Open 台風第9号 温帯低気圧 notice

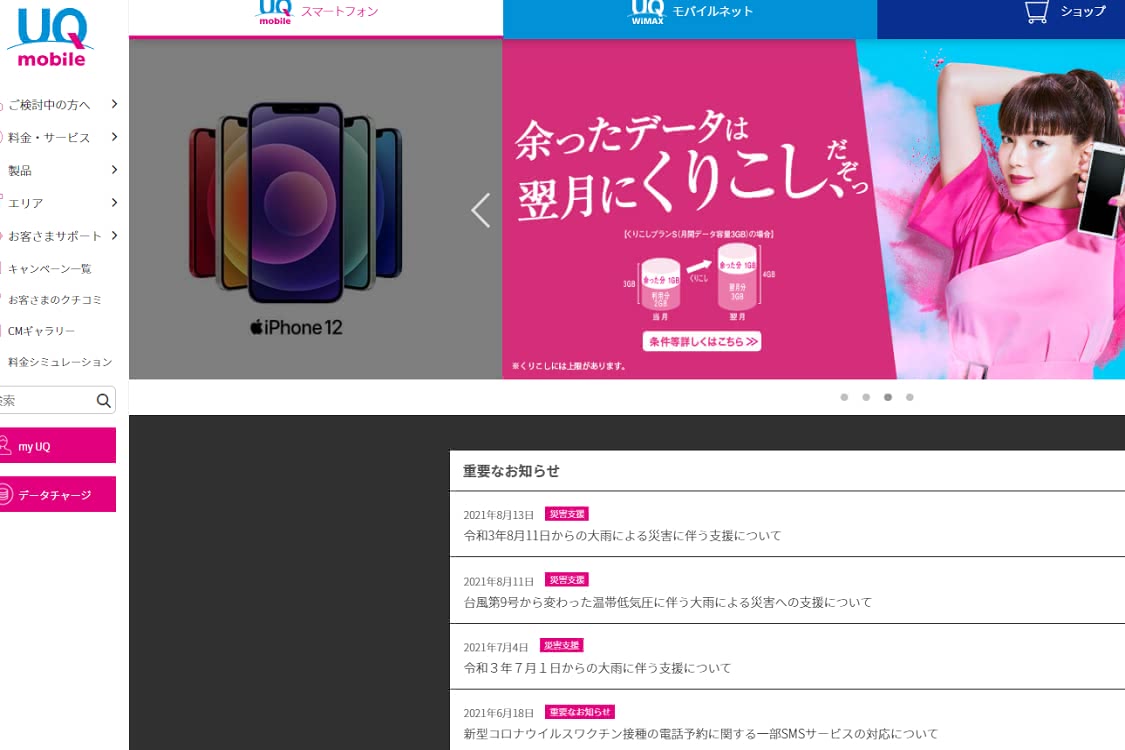click(668, 602)
